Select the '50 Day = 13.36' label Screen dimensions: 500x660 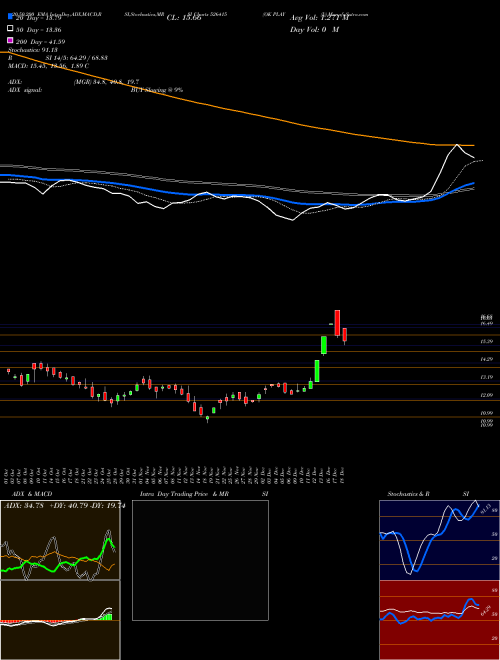pyautogui.click(x=39, y=30)
